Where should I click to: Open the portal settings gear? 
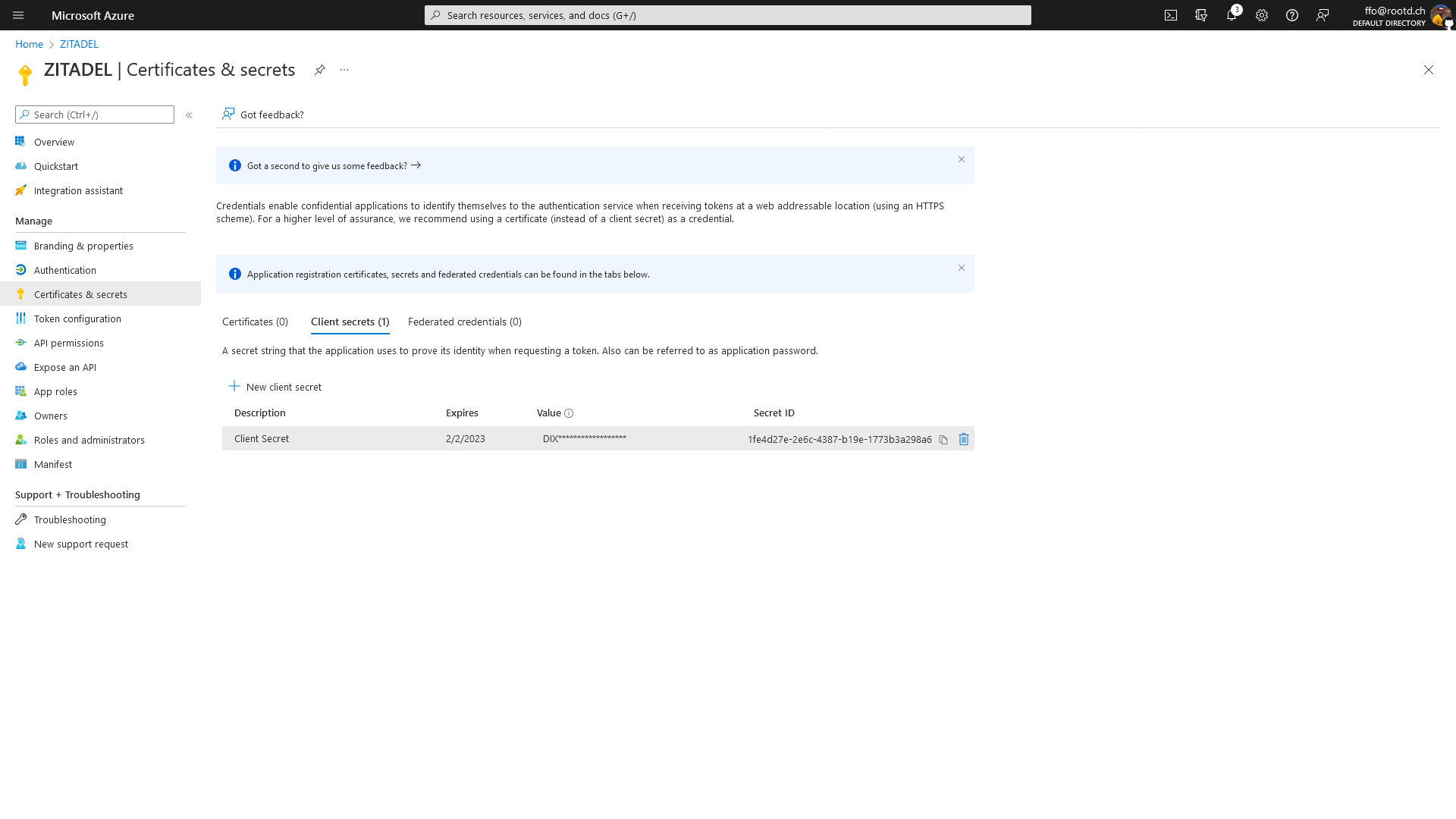[x=1262, y=15]
